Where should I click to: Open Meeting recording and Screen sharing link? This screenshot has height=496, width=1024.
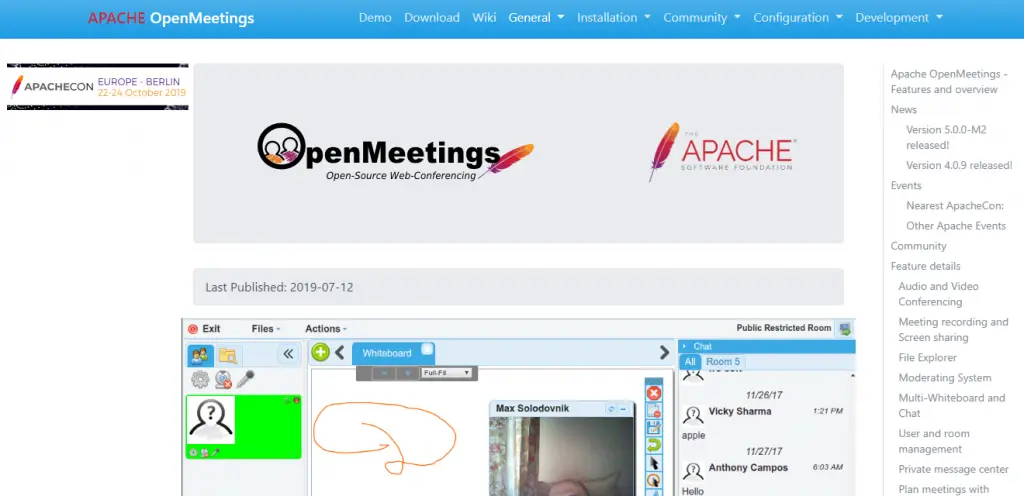[953, 330]
